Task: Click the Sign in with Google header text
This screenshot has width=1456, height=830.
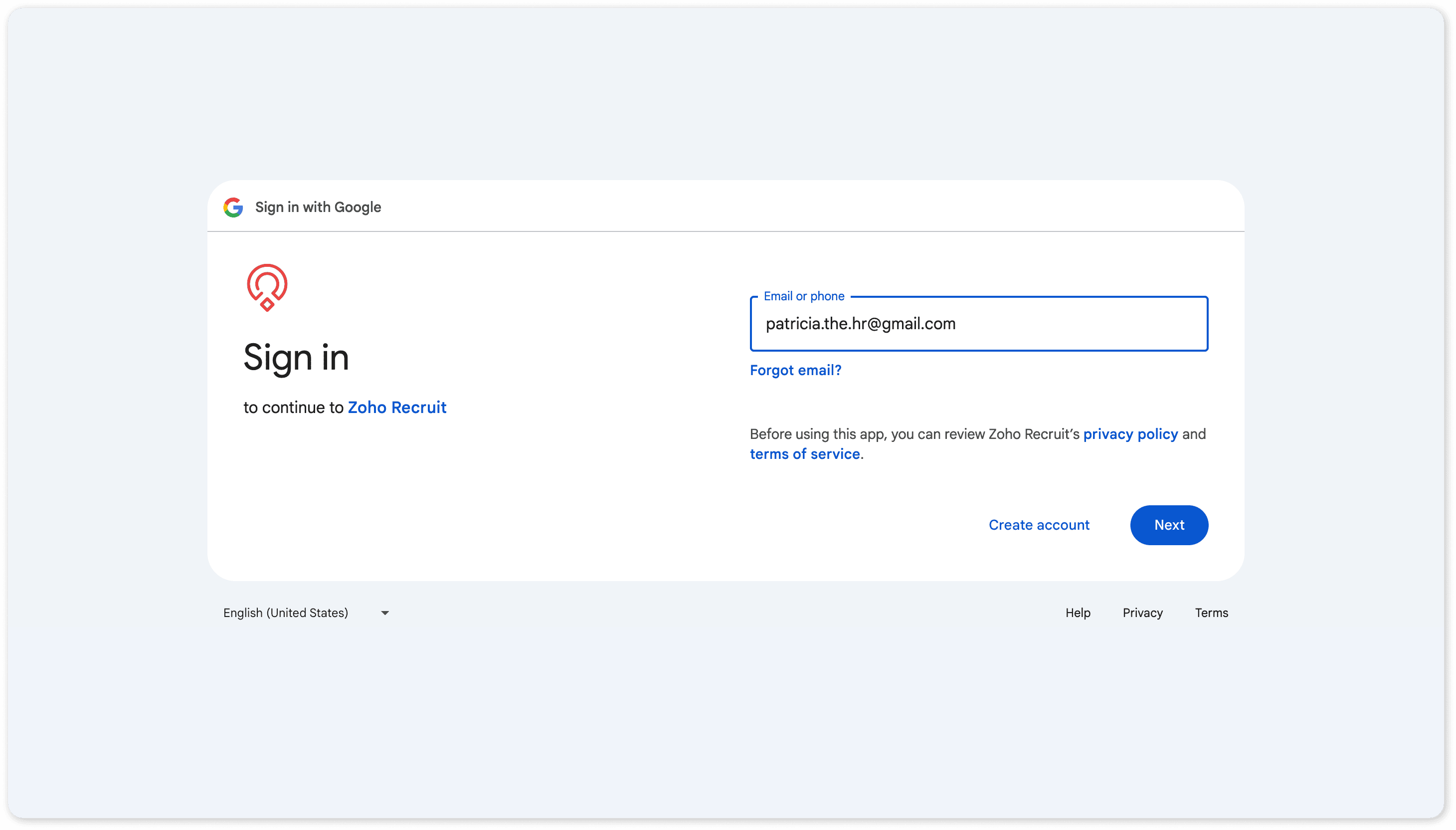Action: (x=318, y=207)
